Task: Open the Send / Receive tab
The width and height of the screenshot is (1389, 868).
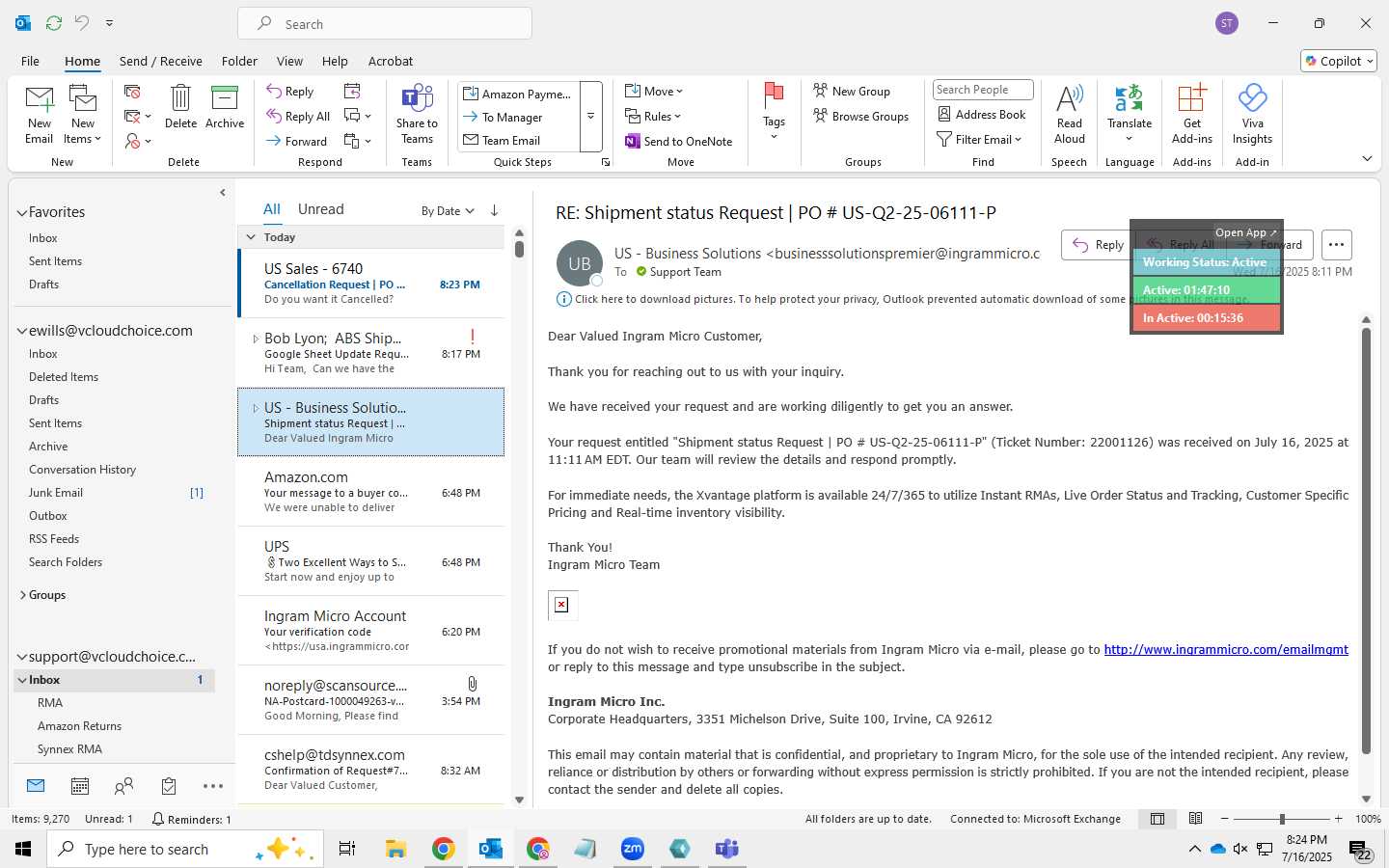Action: (161, 61)
